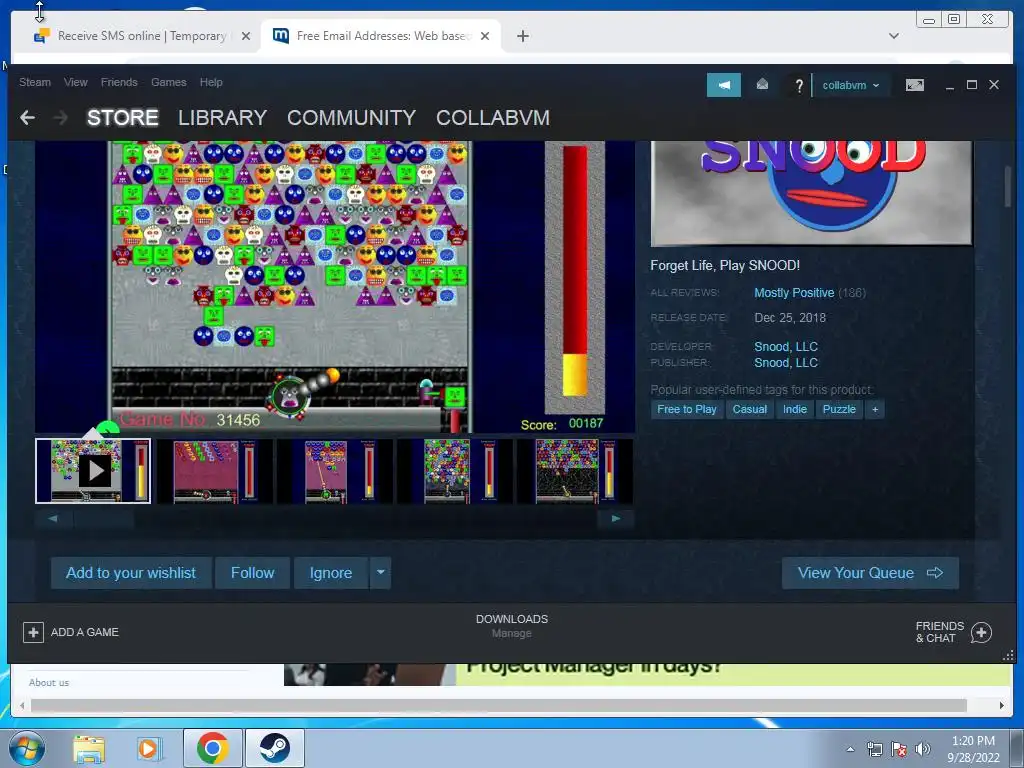Click the Follow button
This screenshot has height=768, width=1024.
(252, 573)
